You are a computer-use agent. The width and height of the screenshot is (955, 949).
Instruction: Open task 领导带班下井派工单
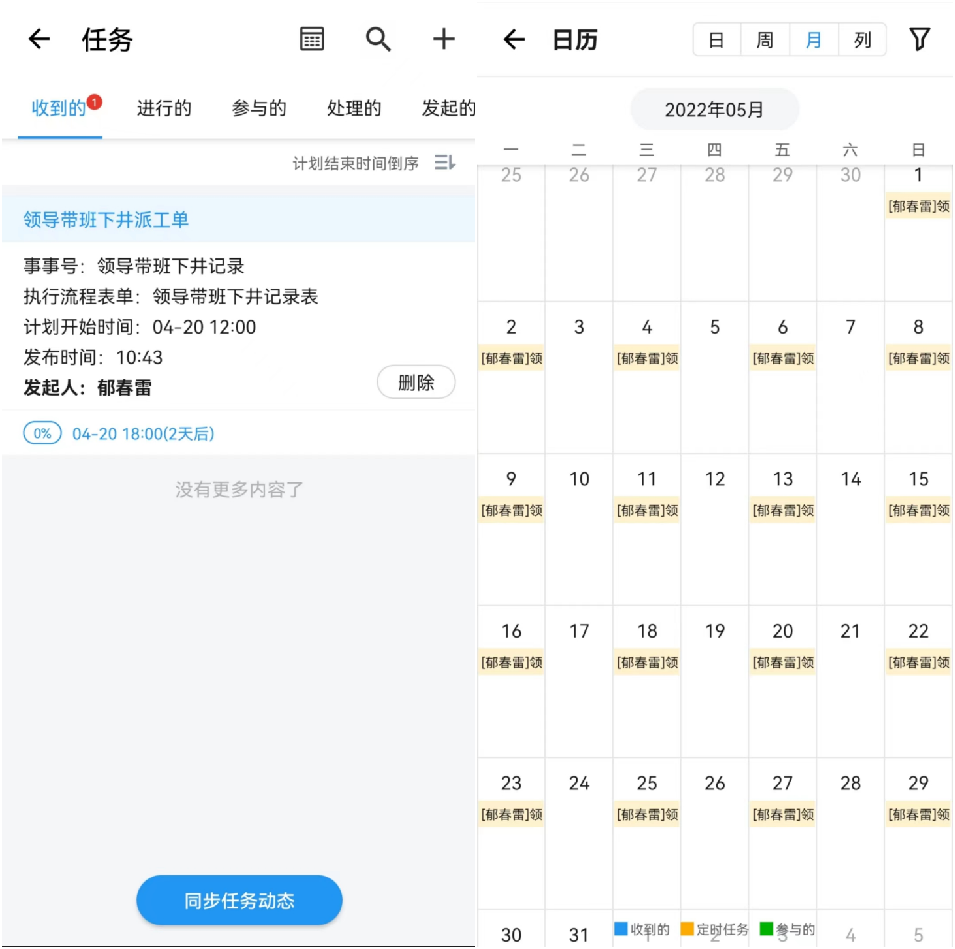(106, 220)
